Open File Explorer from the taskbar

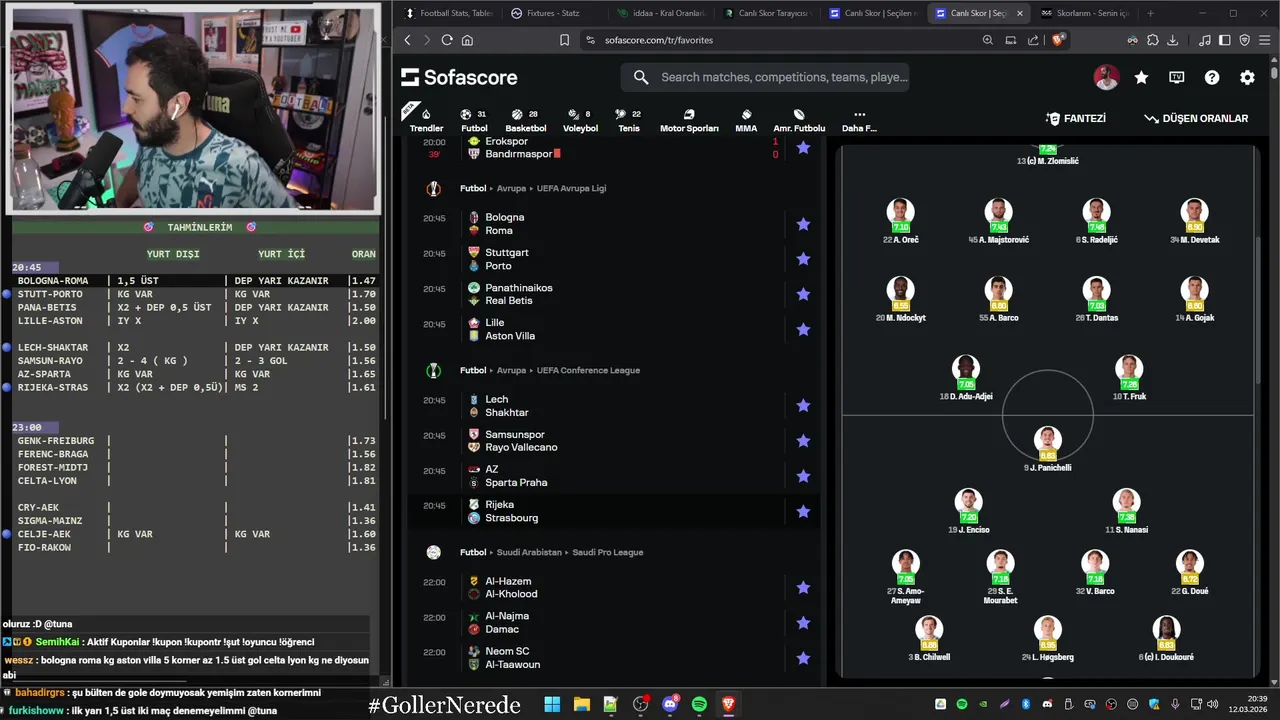[x=581, y=704]
